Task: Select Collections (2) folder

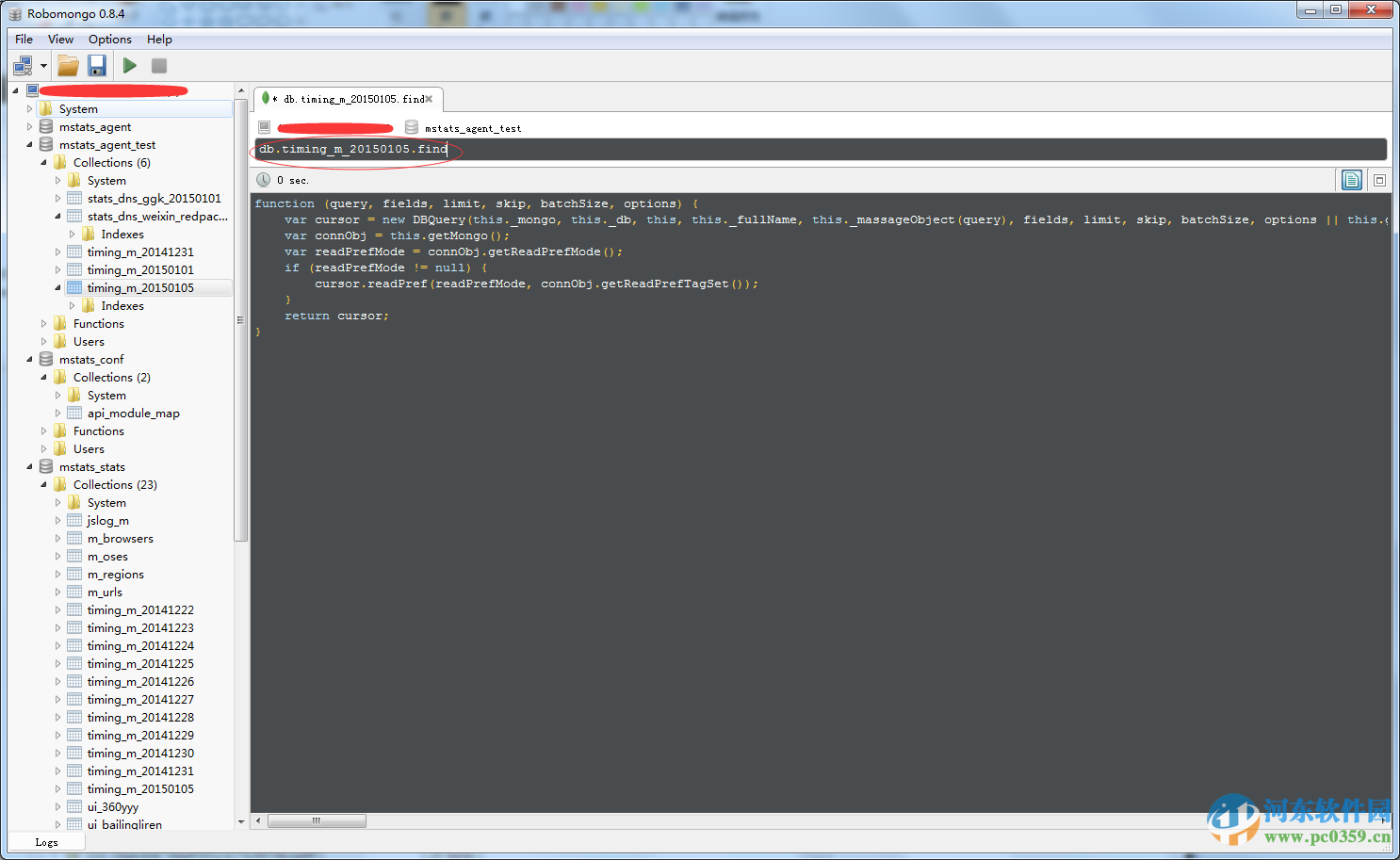Action: click(112, 378)
